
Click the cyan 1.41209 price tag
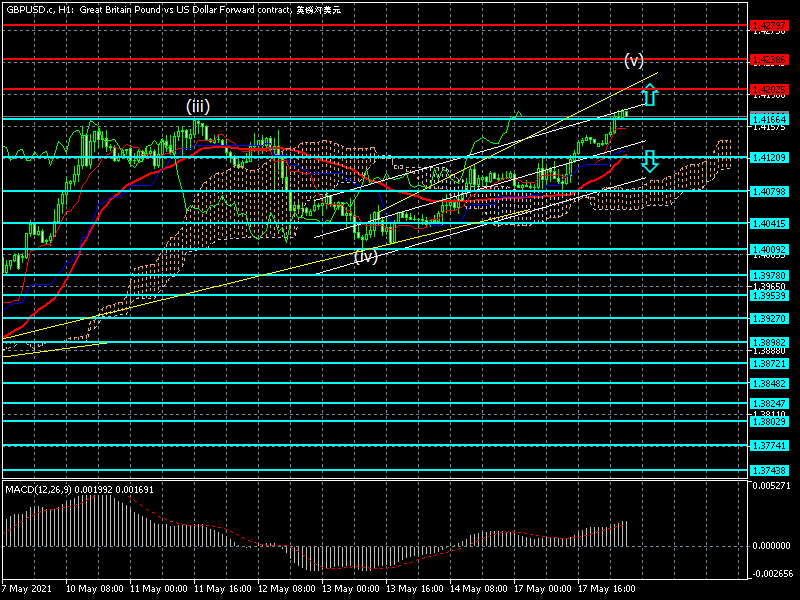click(x=770, y=157)
